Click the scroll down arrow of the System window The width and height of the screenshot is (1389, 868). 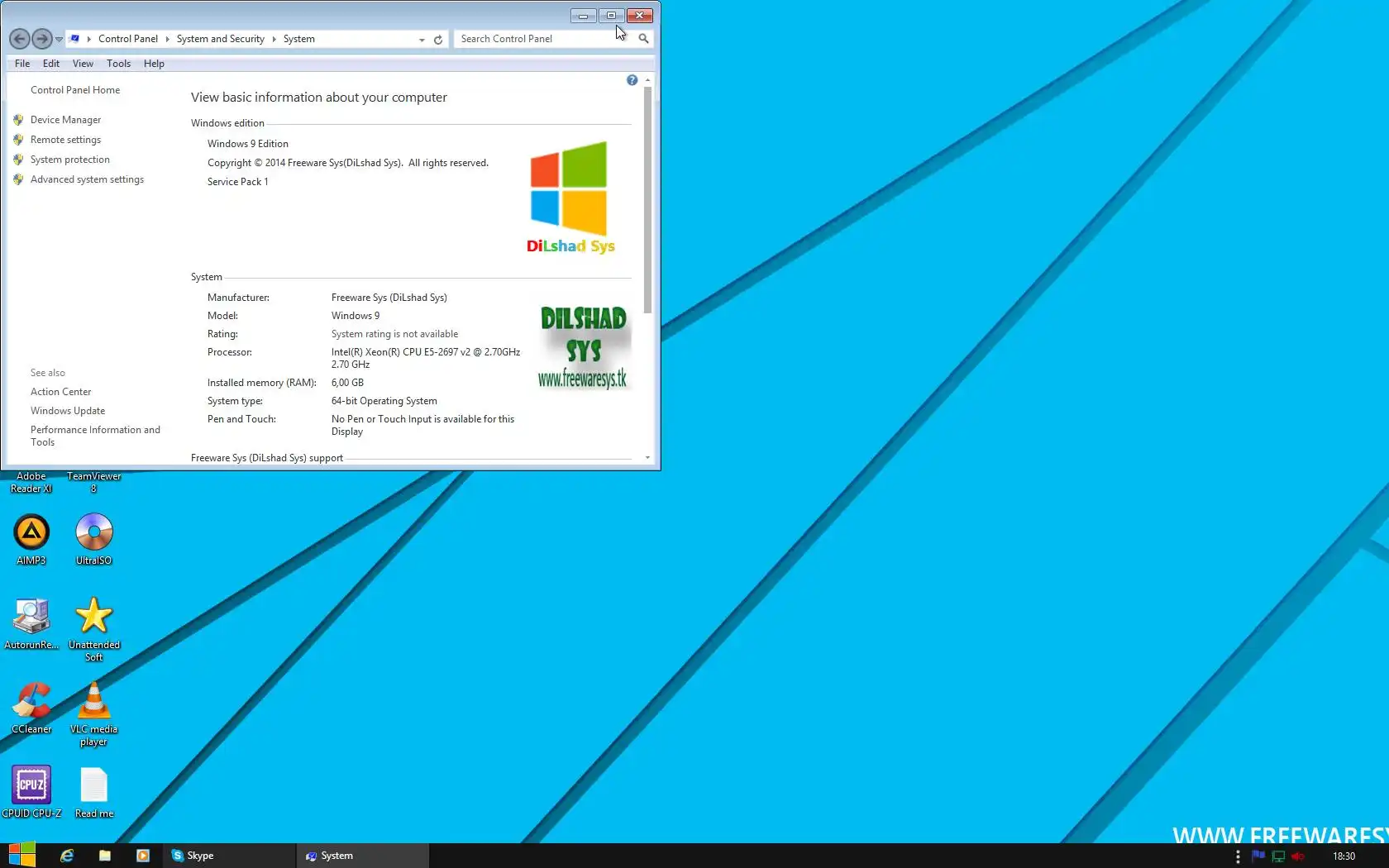[x=647, y=457]
